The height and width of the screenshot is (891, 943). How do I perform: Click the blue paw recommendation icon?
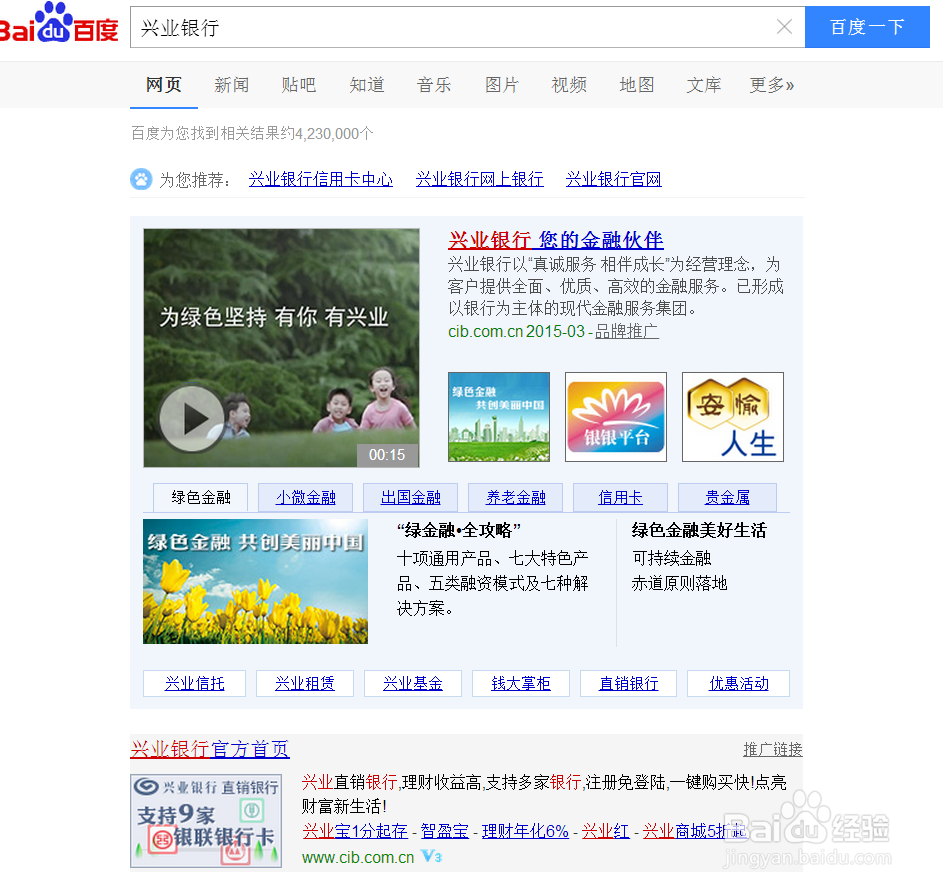(x=141, y=179)
